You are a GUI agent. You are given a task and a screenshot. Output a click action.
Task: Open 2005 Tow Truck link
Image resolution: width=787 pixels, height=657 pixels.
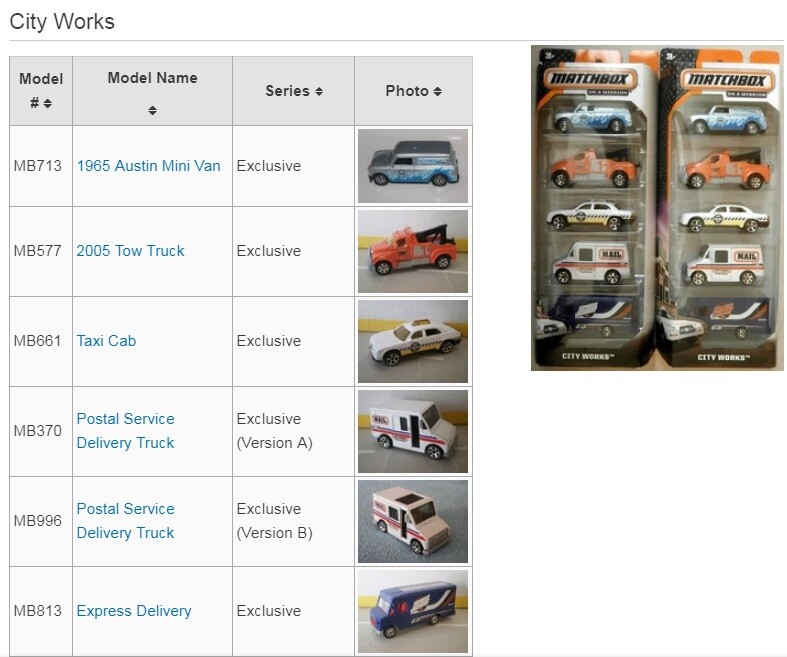click(x=130, y=250)
